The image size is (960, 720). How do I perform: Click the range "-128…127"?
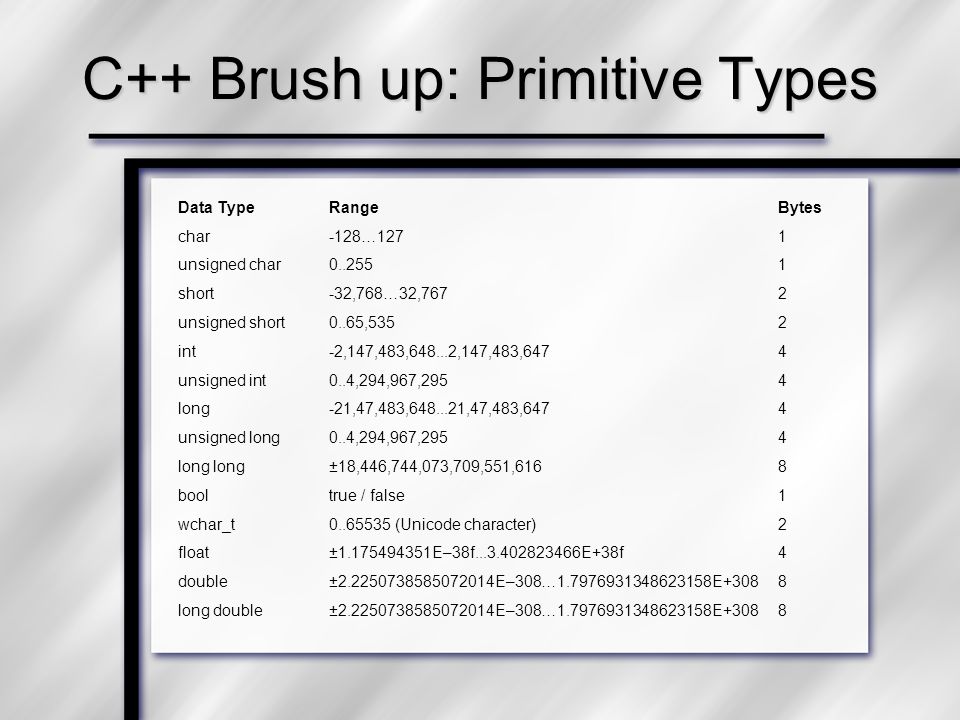coord(366,236)
